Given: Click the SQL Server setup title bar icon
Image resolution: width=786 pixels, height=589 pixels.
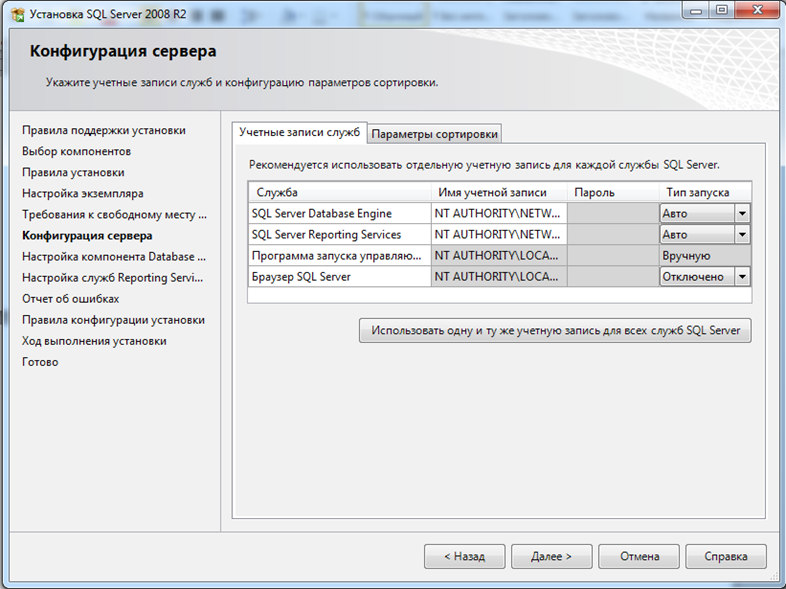Looking at the screenshot, I should coord(18,15).
